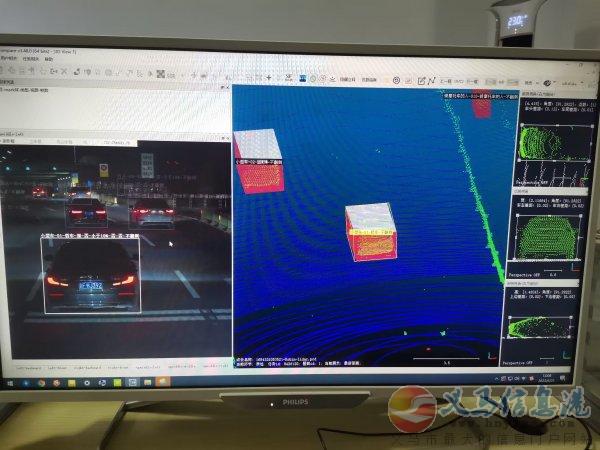Viewport: 600px width, 450px height.
Task: Select the center 3D cuboid in the point cloud
Action: (370, 232)
